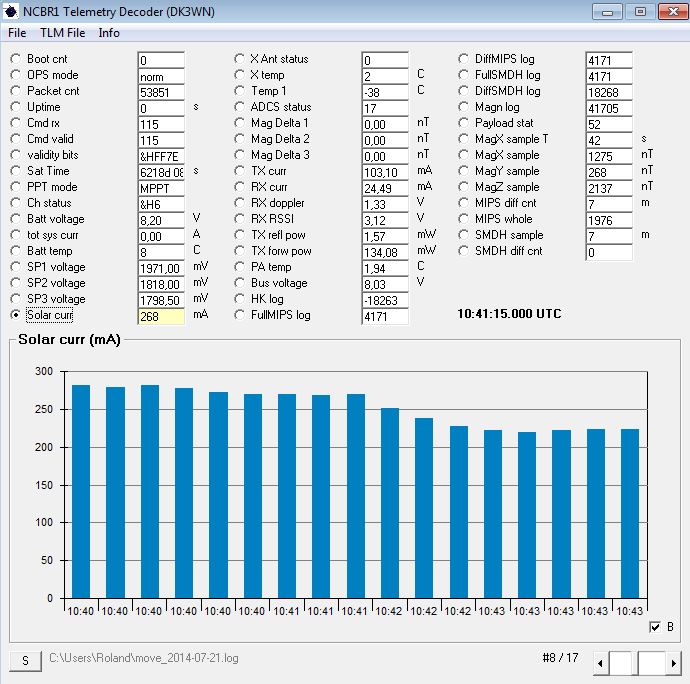Select the PPT mode radio button
The height and width of the screenshot is (684, 690).
pos(16,187)
